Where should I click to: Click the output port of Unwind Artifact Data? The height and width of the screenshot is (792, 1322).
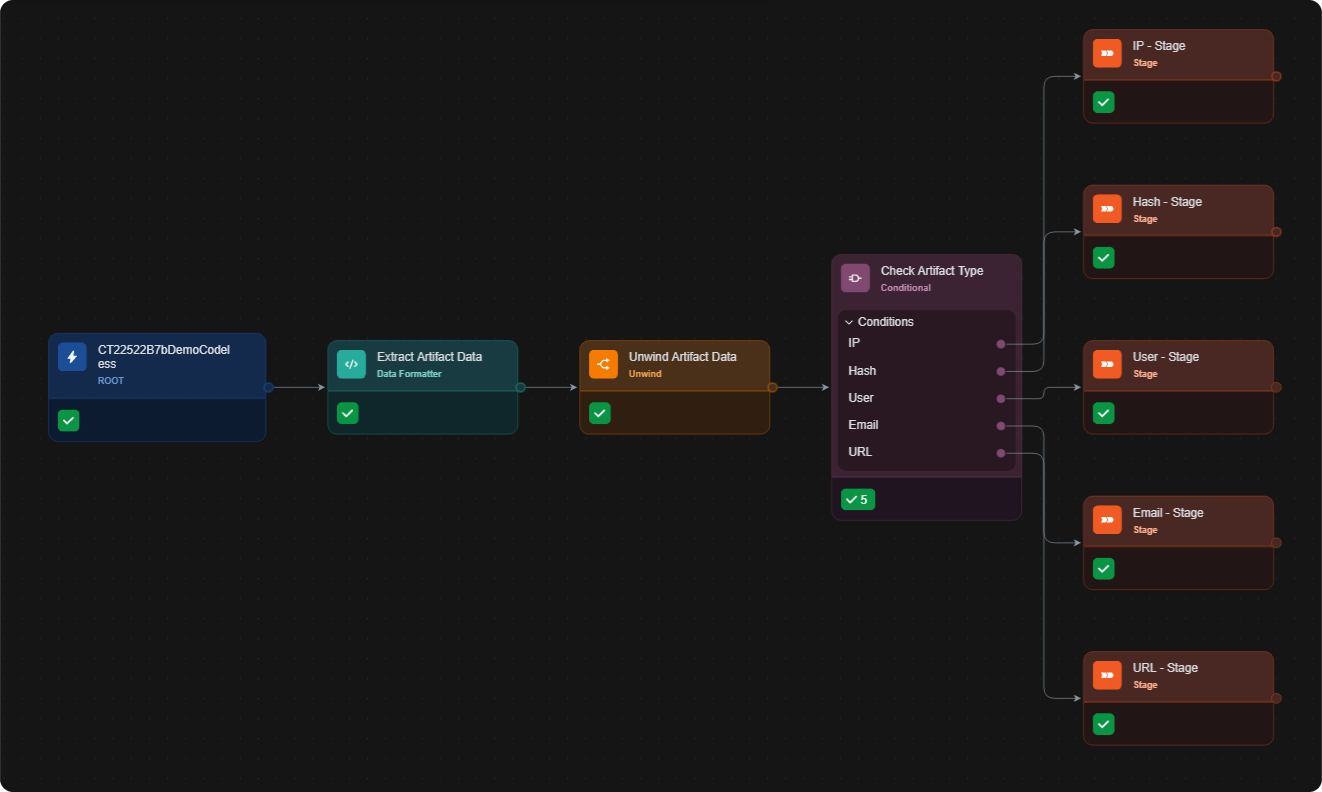click(x=772, y=387)
